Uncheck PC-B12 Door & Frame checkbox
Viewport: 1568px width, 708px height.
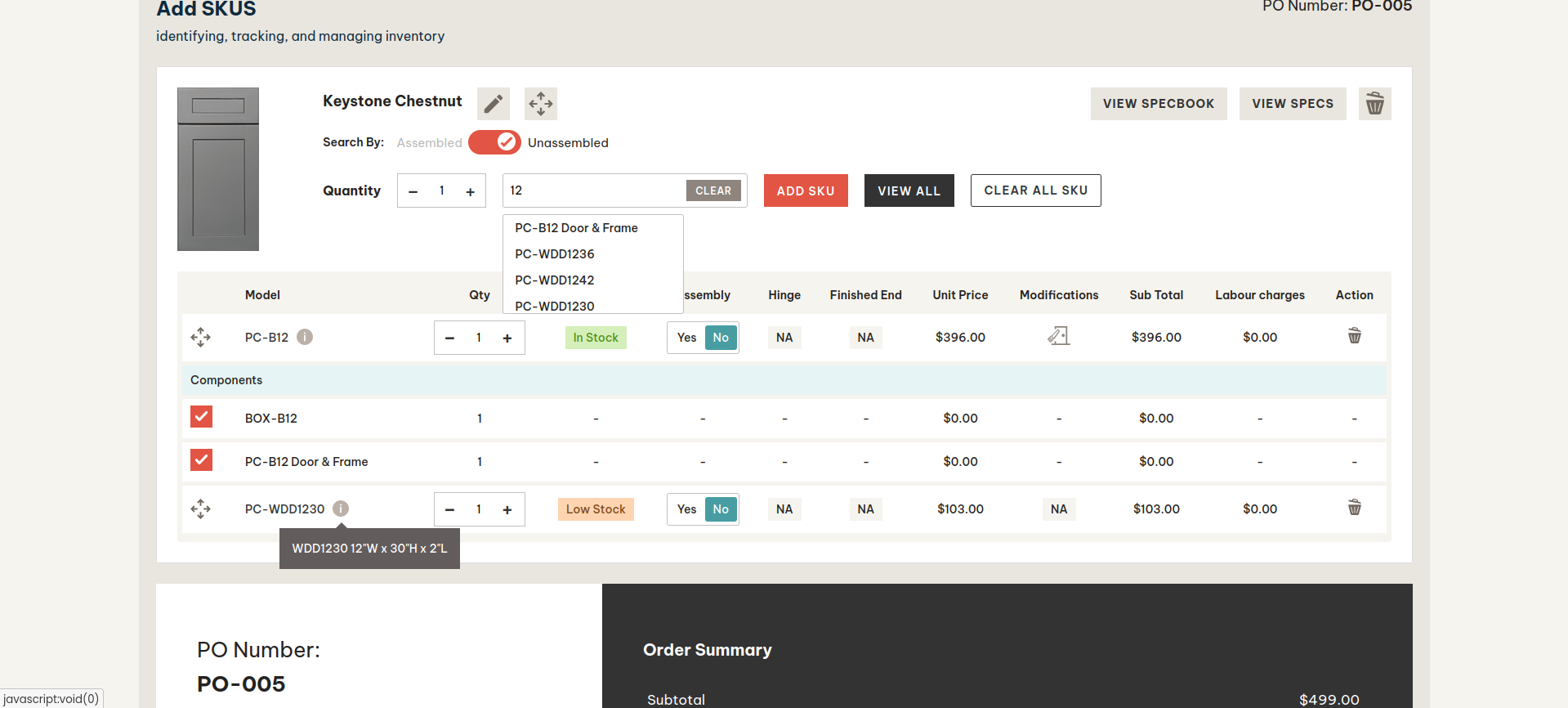tap(201, 460)
